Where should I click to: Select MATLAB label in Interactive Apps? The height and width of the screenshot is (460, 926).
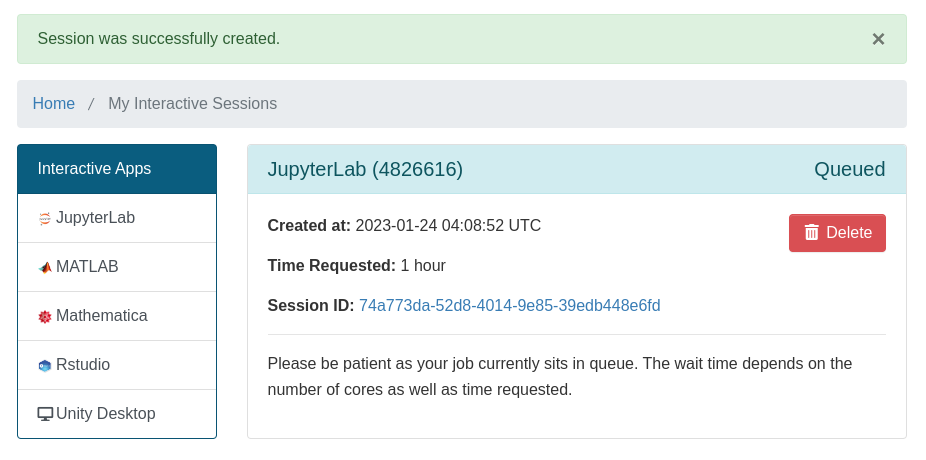coord(87,267)
